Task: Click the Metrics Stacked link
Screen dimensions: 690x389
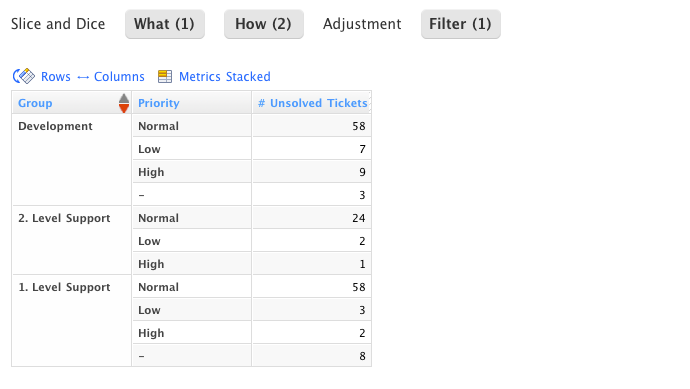Action: pos(225,77)
